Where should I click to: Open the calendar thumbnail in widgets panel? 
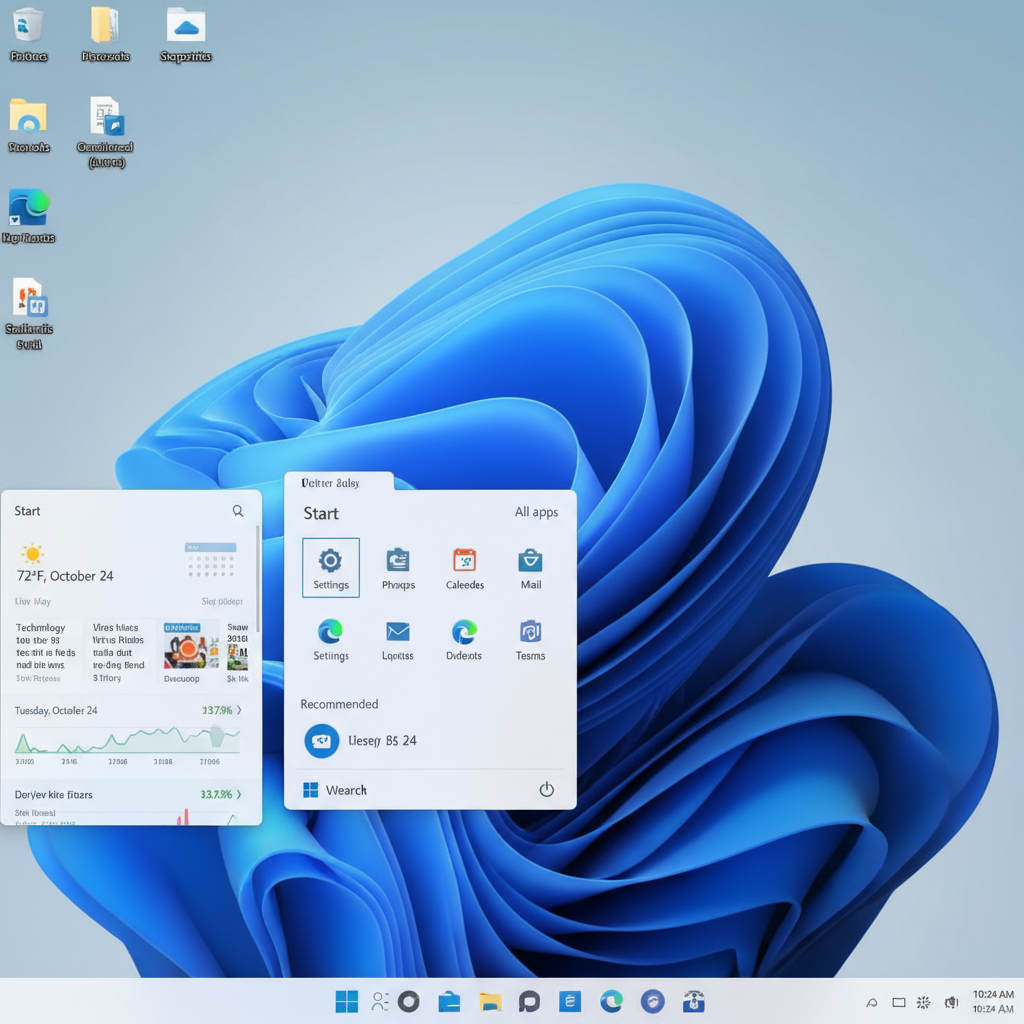click(x=210, y=560)
